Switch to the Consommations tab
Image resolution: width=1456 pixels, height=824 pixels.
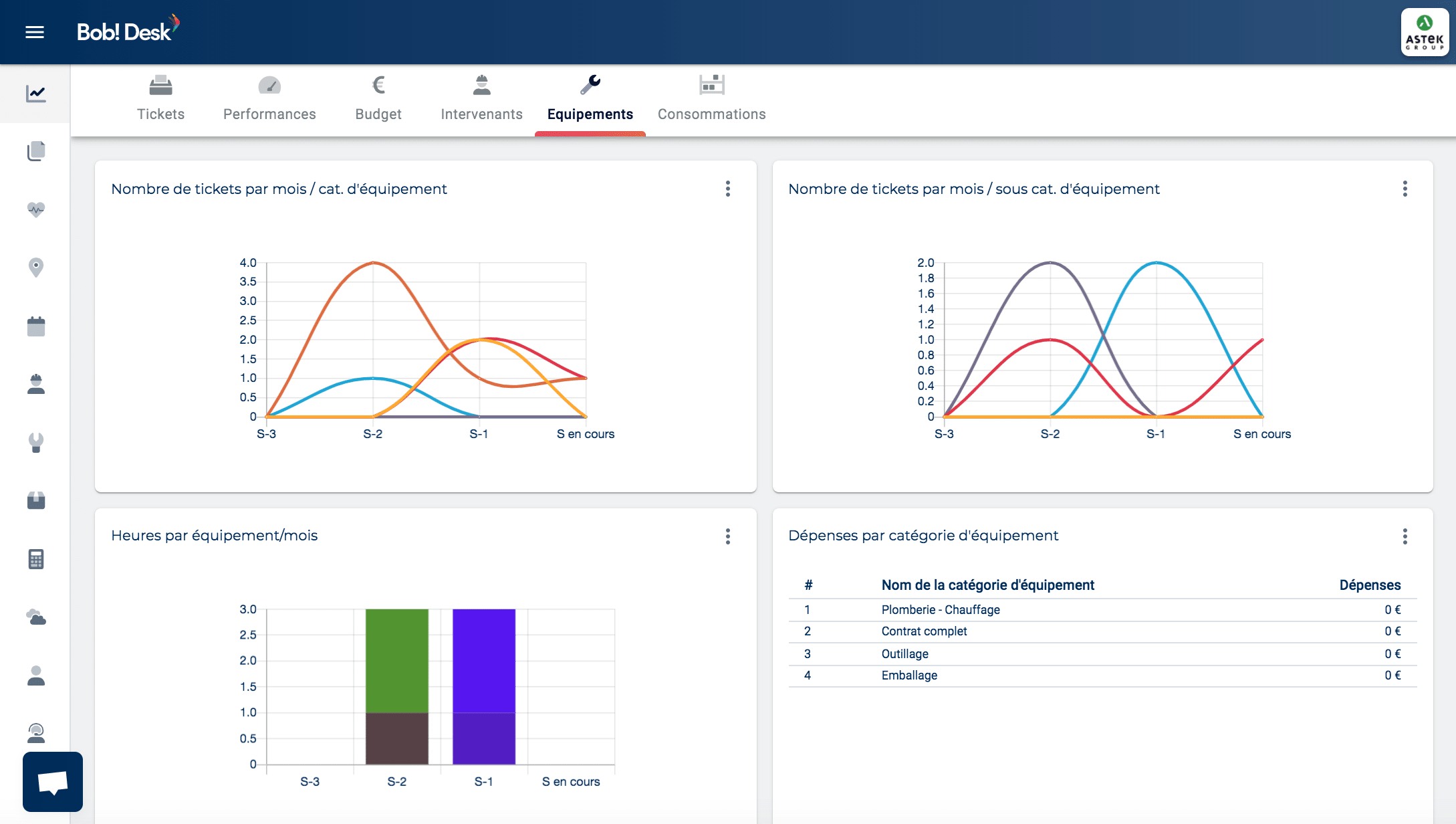click(x=711, y=101)
